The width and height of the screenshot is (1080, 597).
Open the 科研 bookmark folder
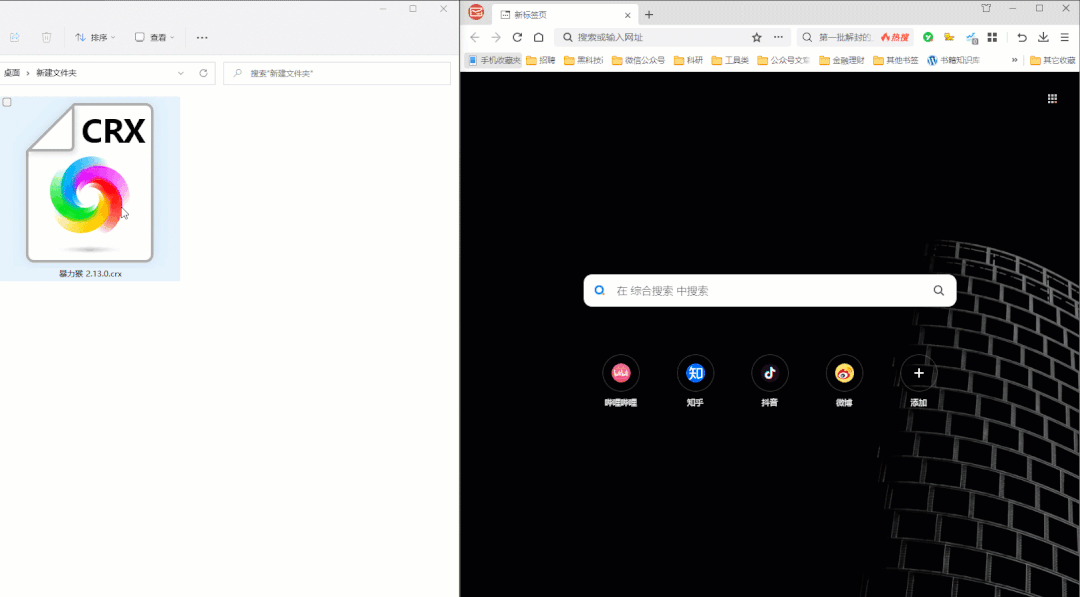[688, 61]
